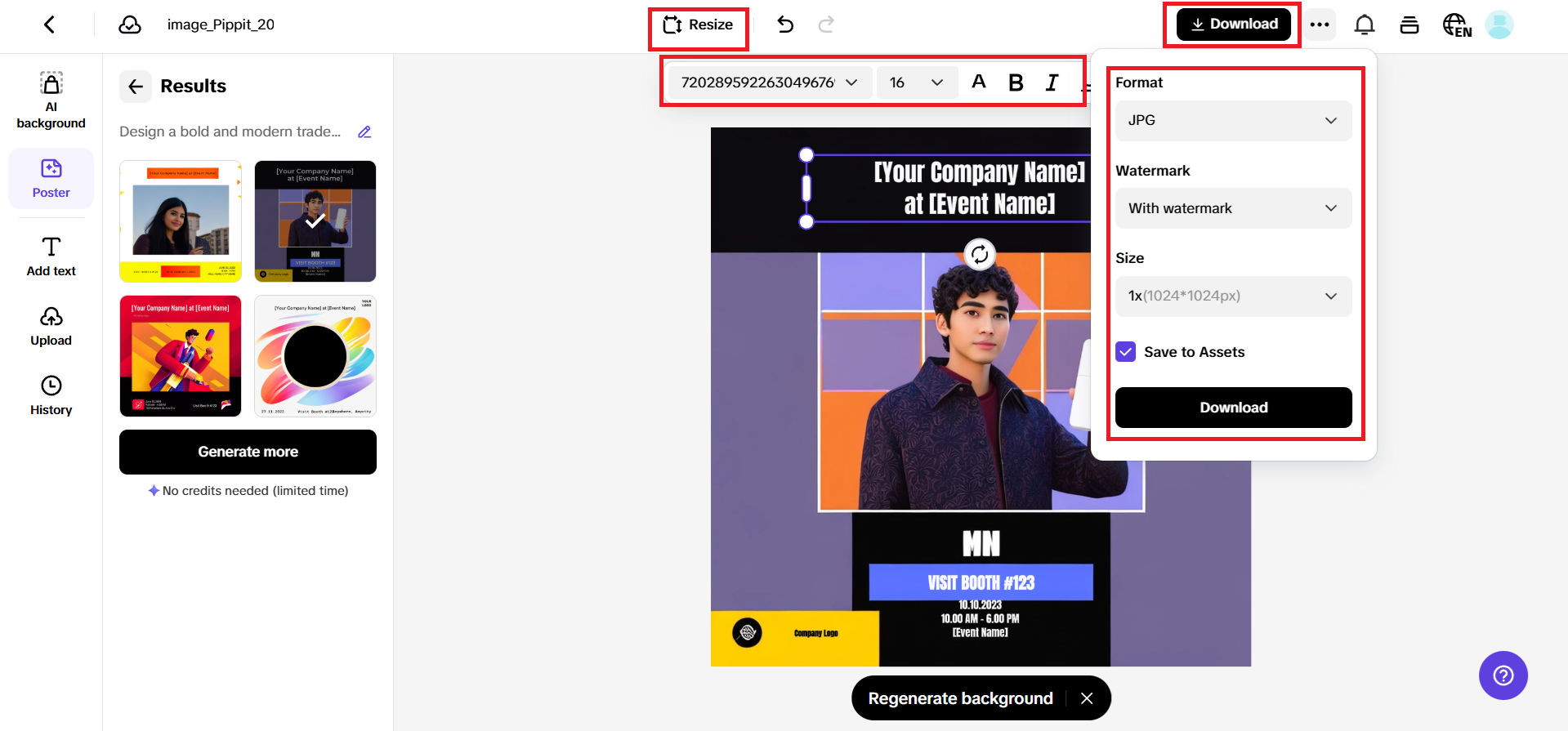Toggle bold text formatting
The height and width of the screenshot is (731, 1568).
[x=1016, y=82]
